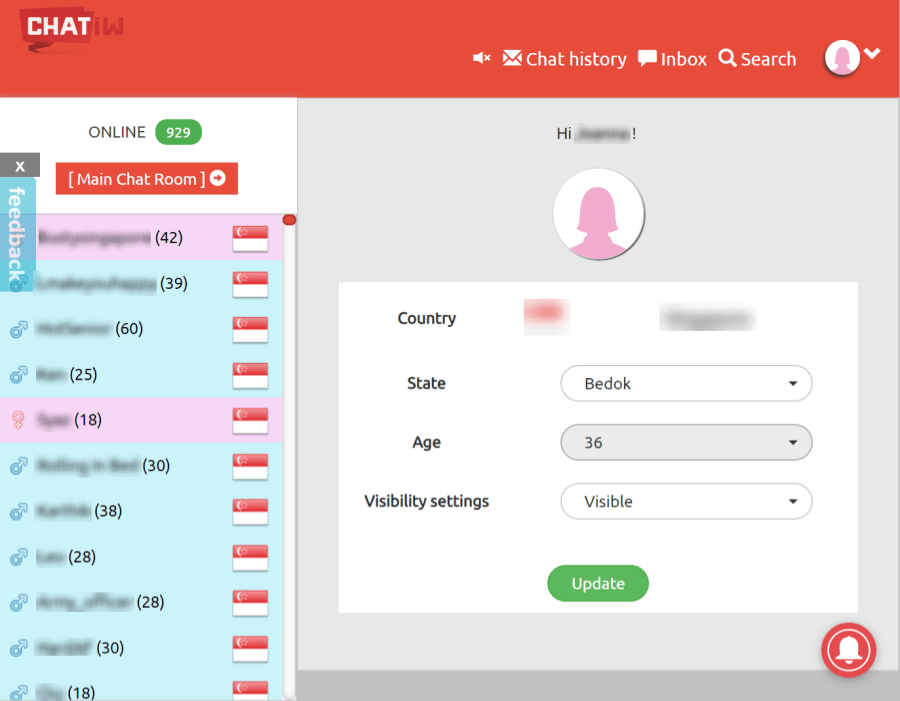The image size is (900, 701).
Task: Click the large pink profile picture
Action: tap(598, 214)
